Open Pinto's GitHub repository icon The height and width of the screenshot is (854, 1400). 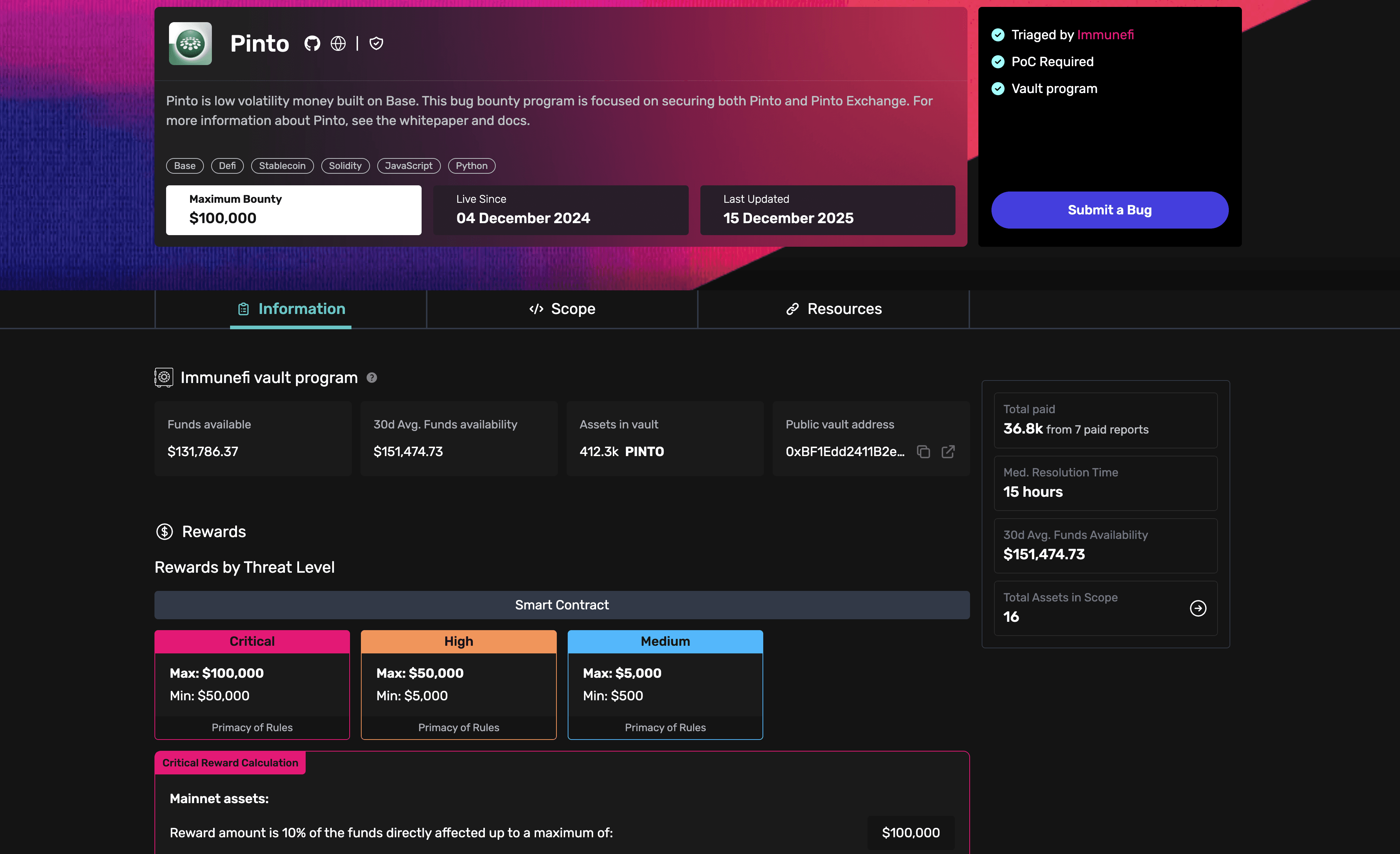click(x=312, y=43)
